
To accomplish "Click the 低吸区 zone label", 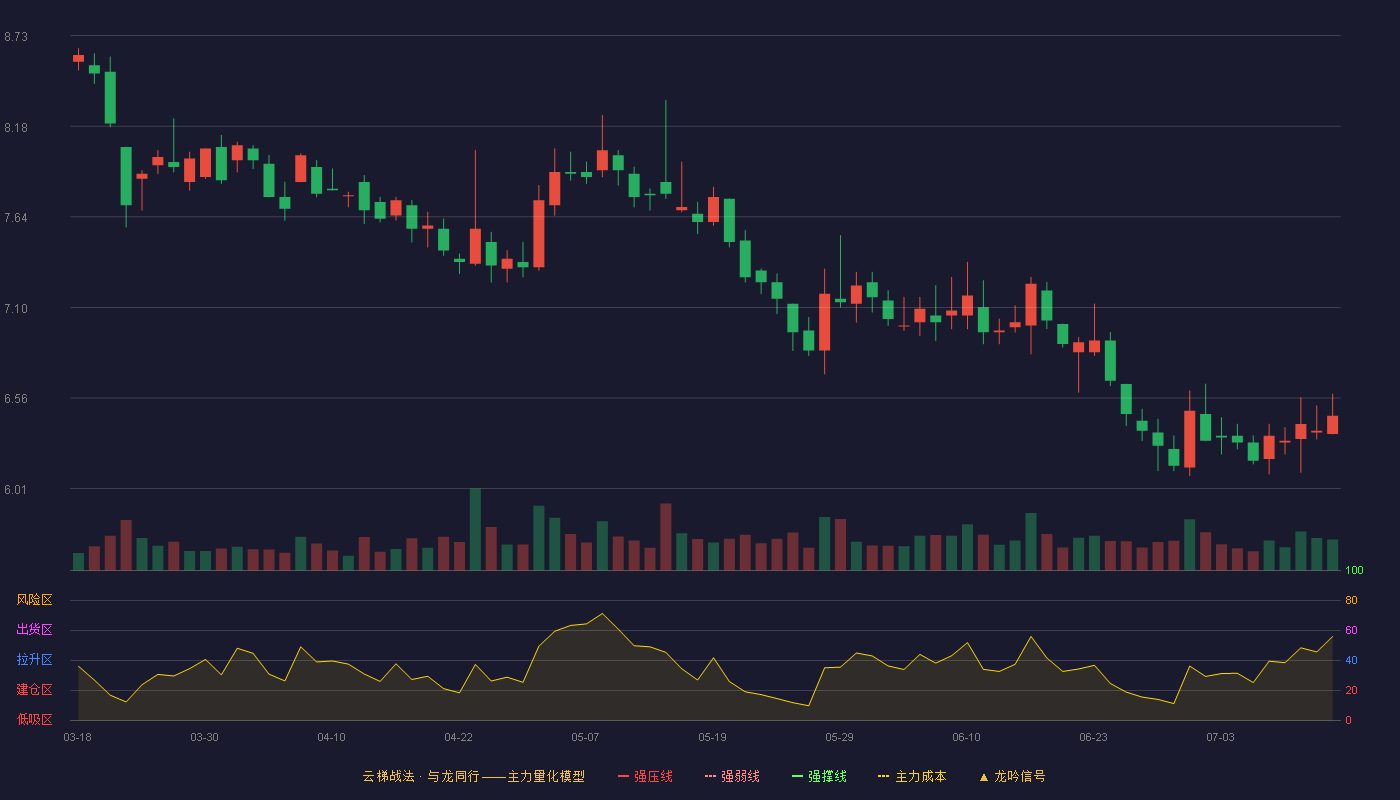I will [x=34, y=719].
